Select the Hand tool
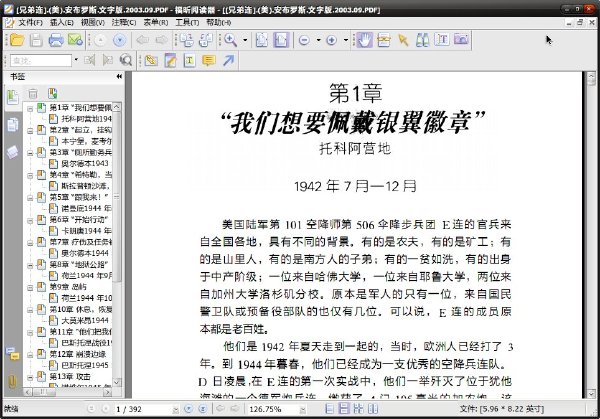Image resolution: width=600 pixels, height=419 pixels. point(364,40)
